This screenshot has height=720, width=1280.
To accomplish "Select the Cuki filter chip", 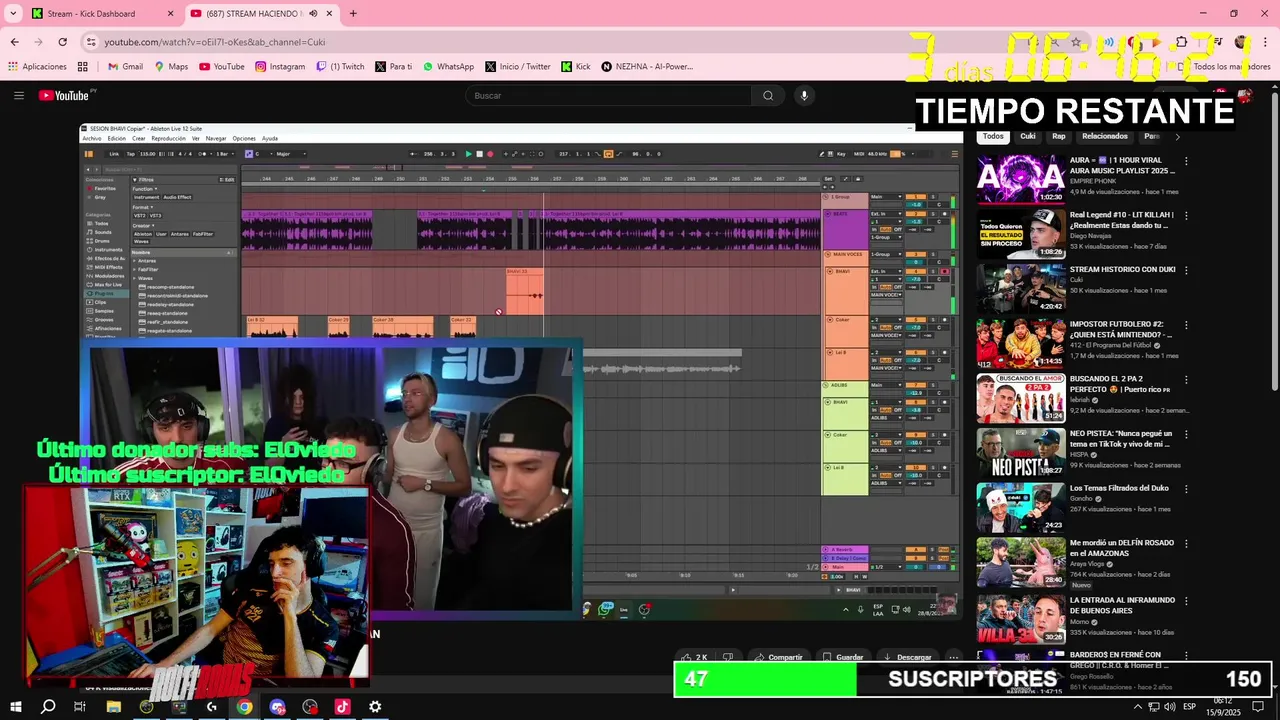I will pos(1028,136).
